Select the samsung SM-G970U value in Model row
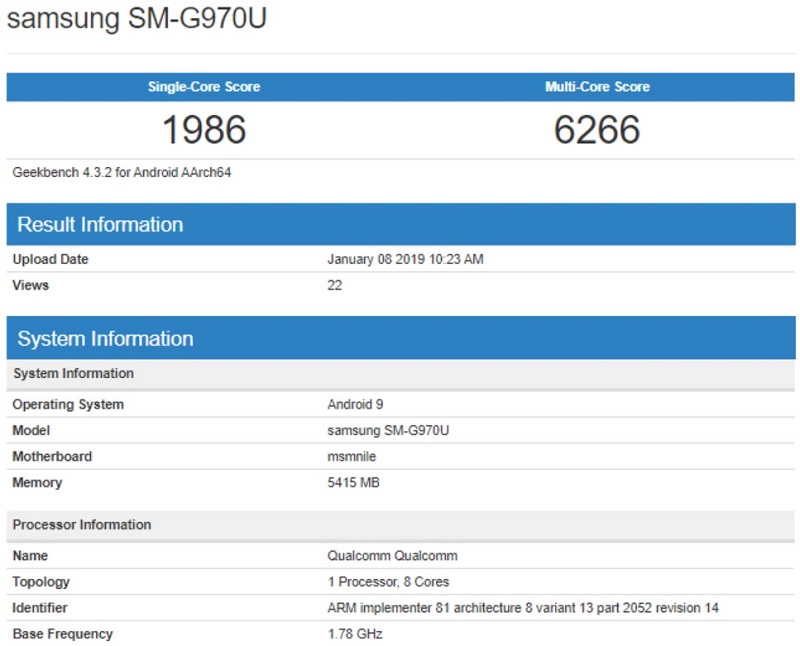Screen dimensions: 800x646 click(388, 431)
